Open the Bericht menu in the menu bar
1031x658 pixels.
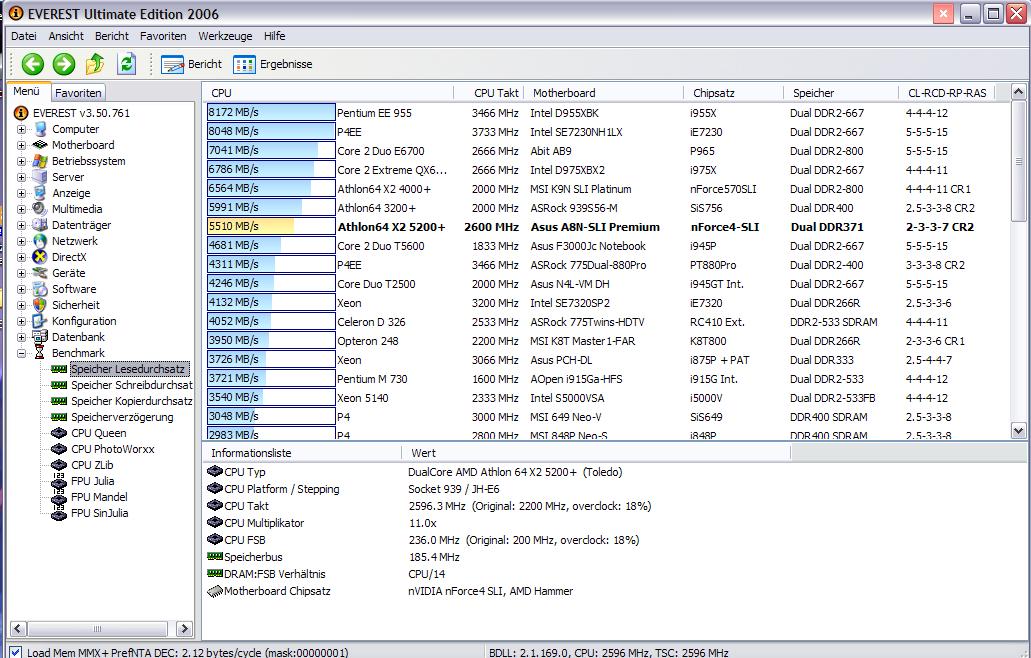[112, 36]
